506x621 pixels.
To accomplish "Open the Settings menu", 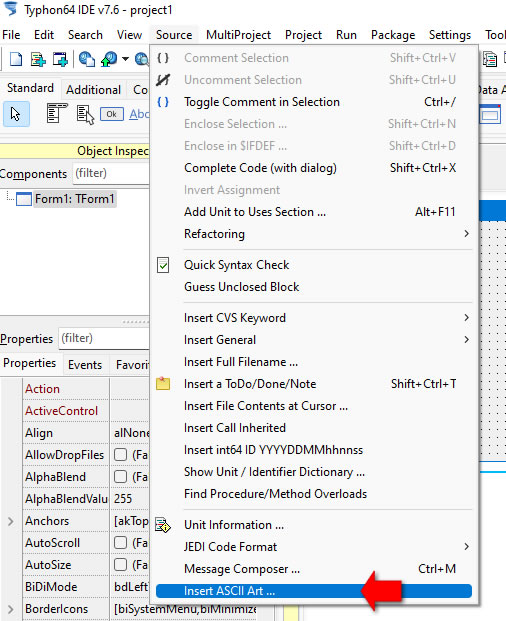I will click(450, 35).
